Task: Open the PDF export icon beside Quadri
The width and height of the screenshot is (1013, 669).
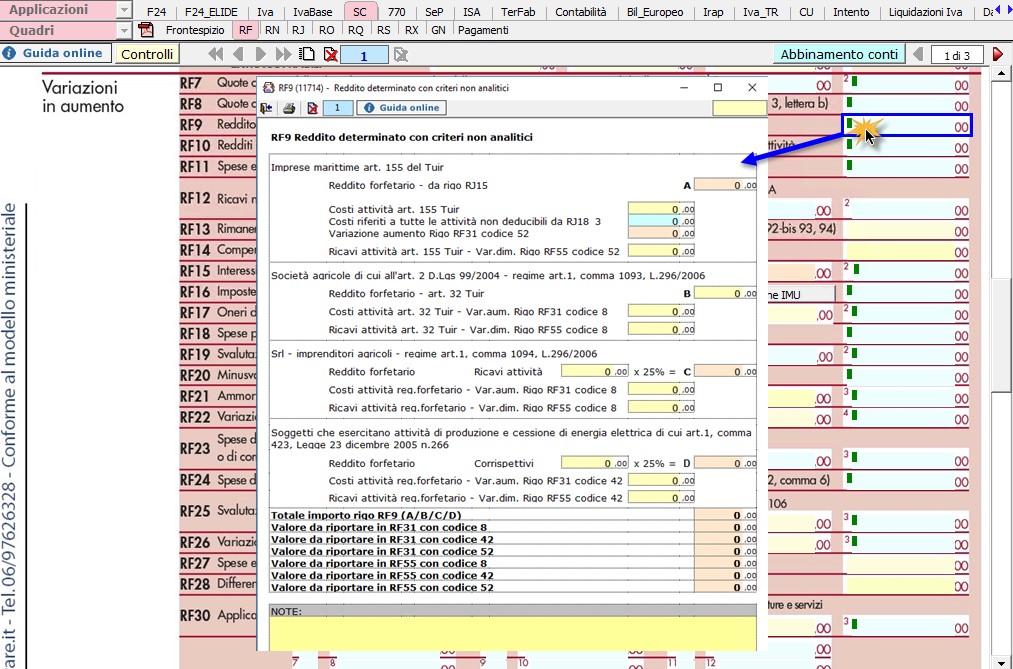Action: tap(146, 30)
